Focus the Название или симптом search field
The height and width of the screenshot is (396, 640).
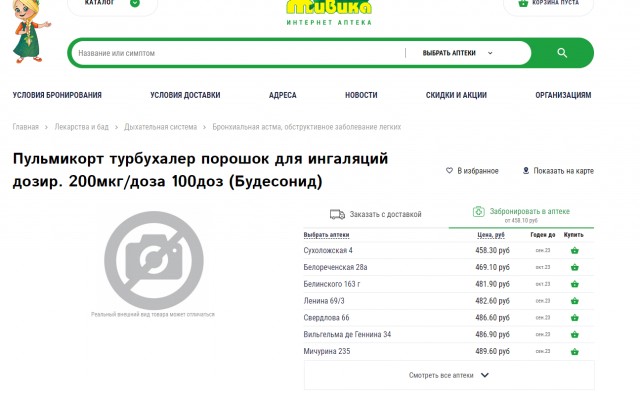239,53
